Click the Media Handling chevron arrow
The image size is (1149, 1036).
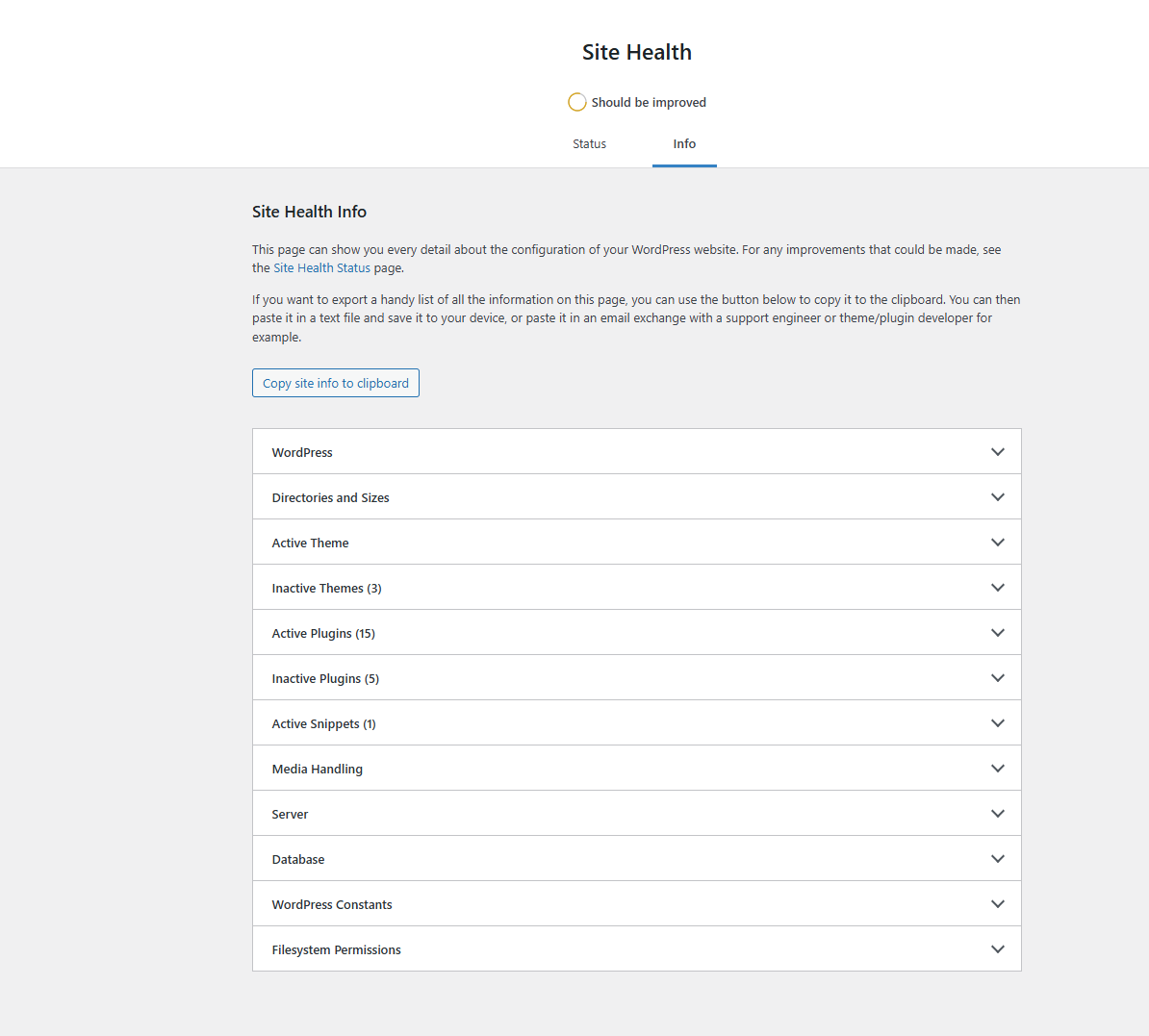point(997,769)
